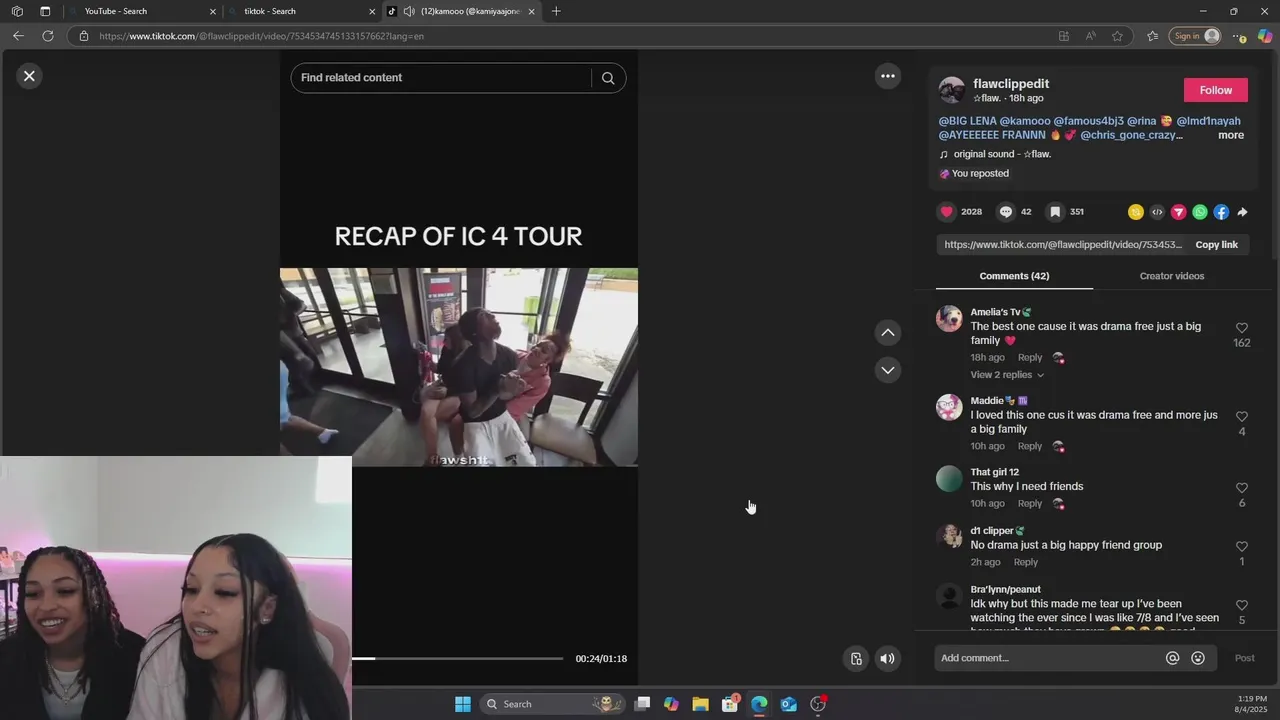Mute the kamooo tab audio icon

(409, 11)
